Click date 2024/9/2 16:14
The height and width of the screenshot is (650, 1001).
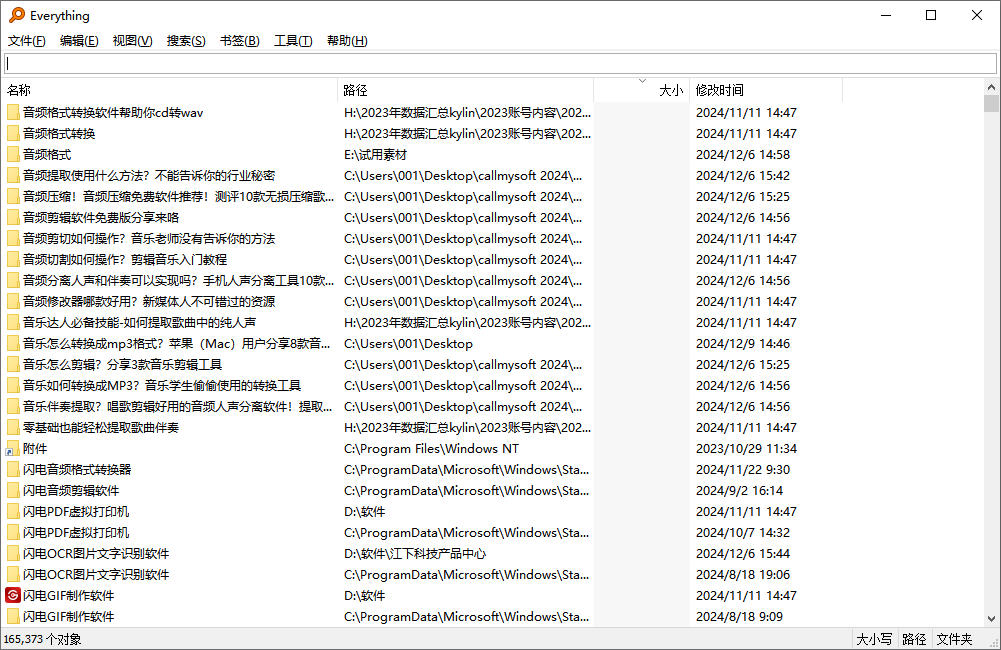coord(739,491)
